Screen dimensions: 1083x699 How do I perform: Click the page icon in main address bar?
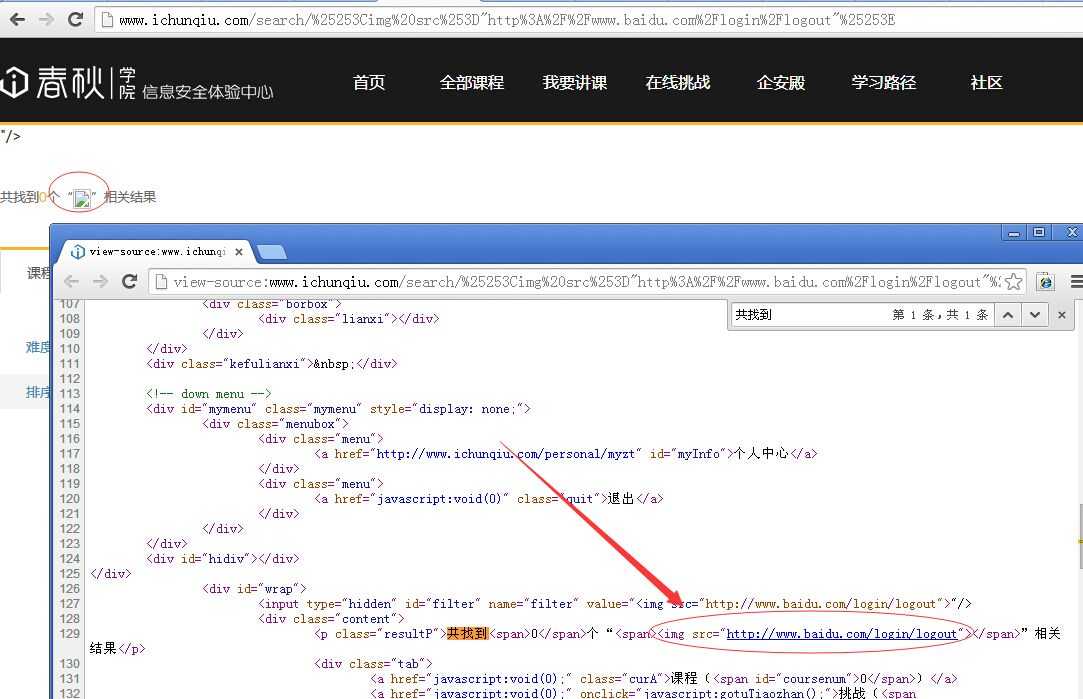(x=107, y=20)
